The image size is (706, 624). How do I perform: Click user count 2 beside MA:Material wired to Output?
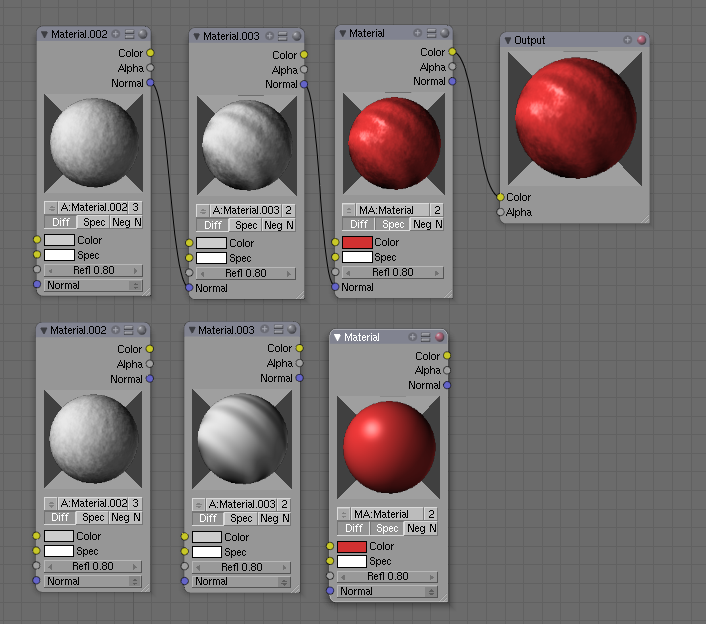pos(436,210)
